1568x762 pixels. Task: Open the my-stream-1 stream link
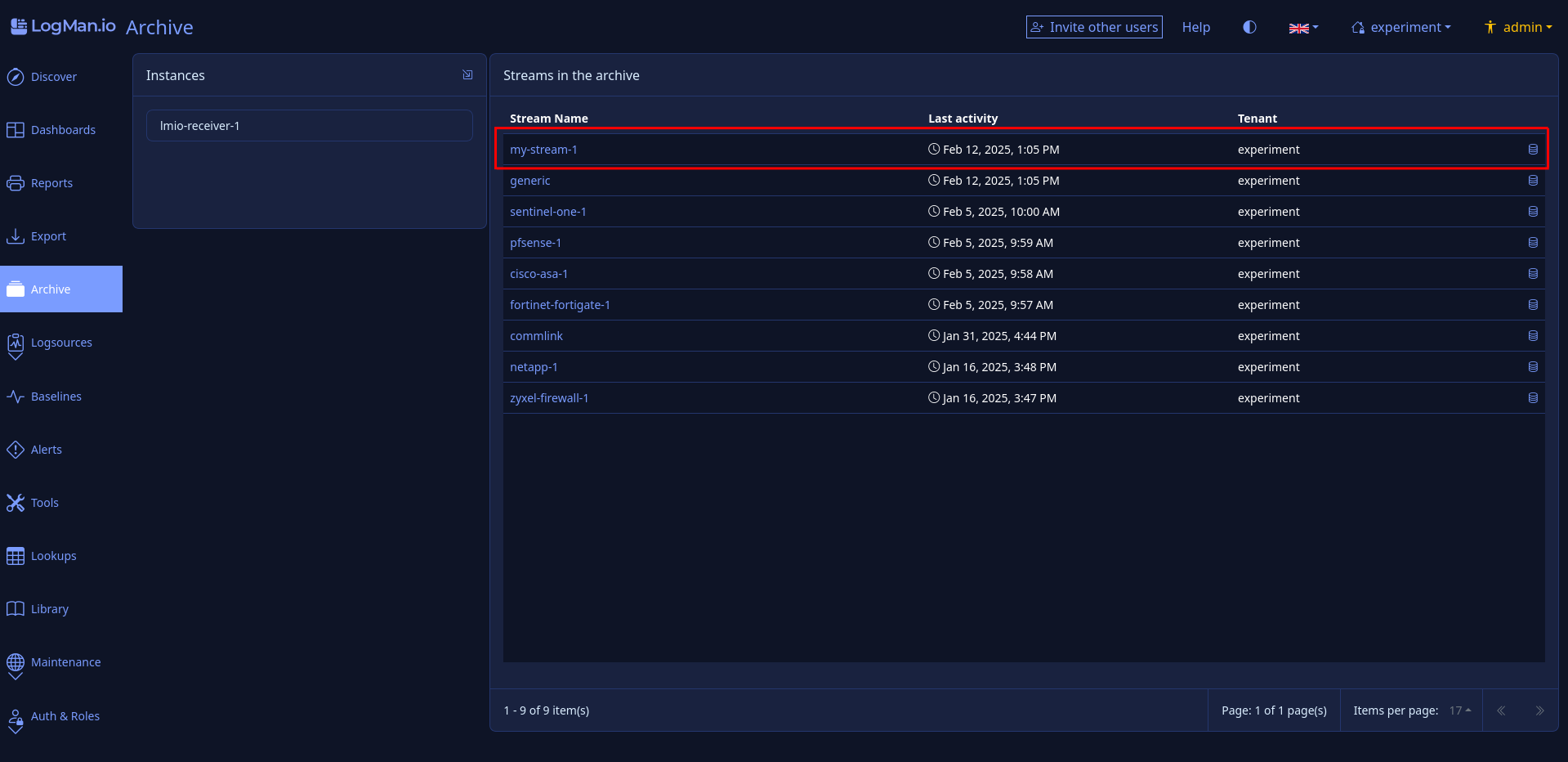(543, 150)
